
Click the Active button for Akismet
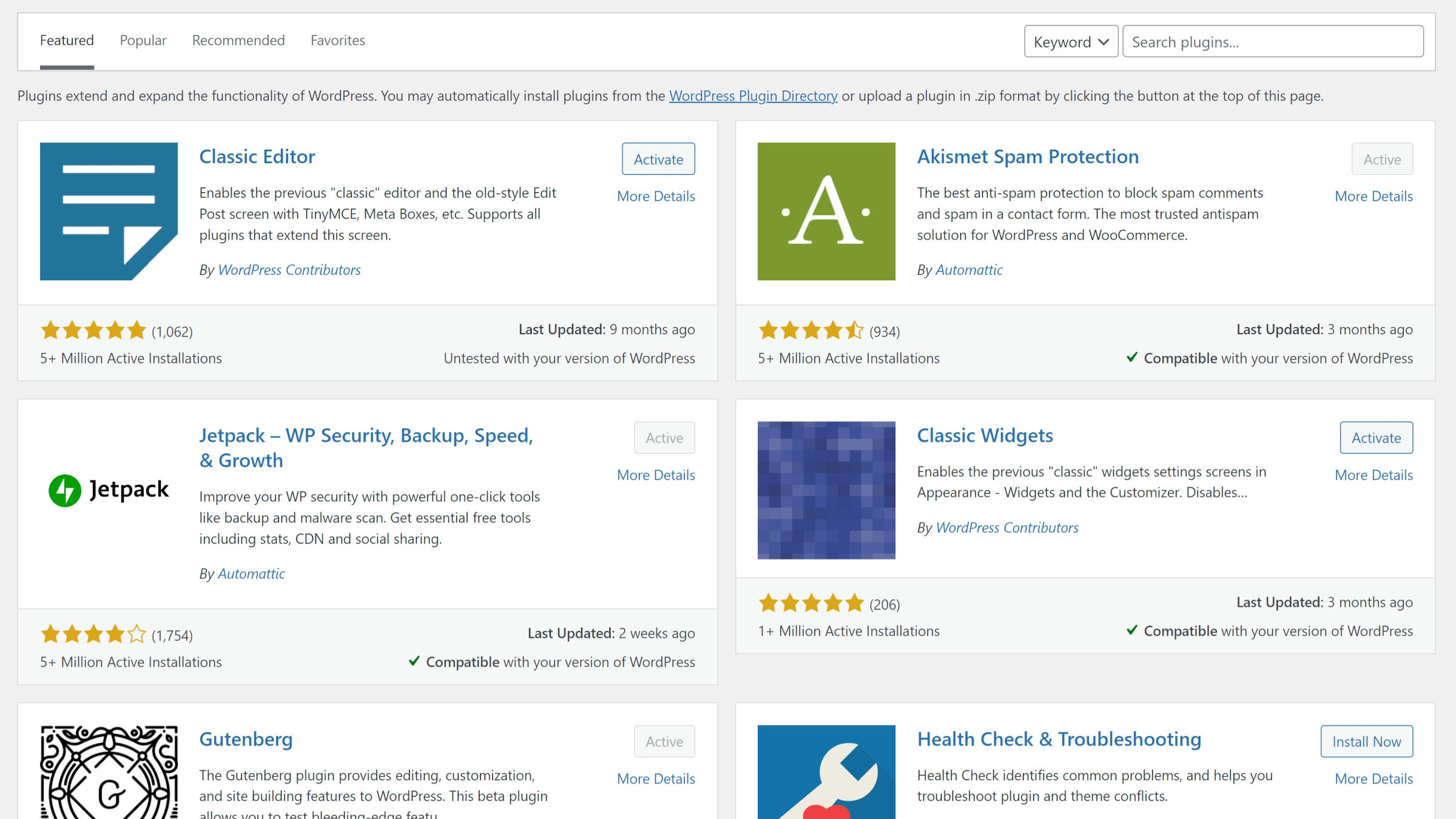coord(1382,159)
